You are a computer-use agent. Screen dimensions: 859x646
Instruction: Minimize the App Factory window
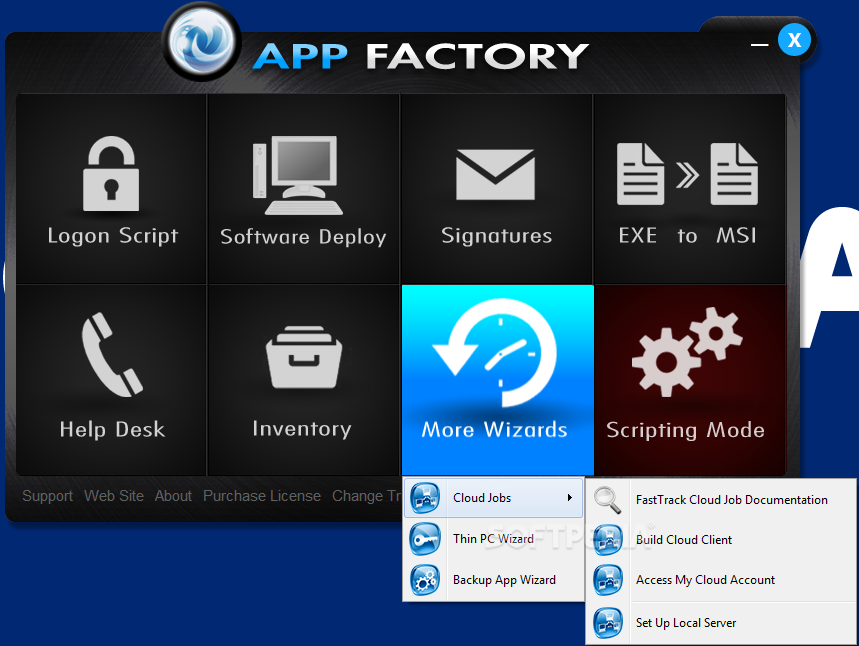759,44
